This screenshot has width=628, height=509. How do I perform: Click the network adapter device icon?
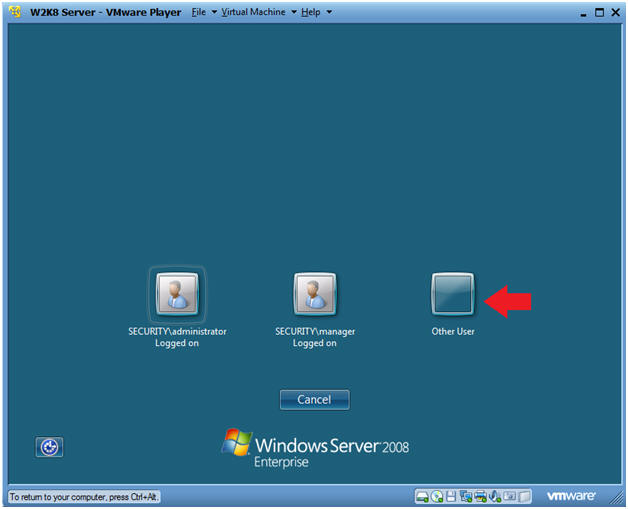(466, 497)
